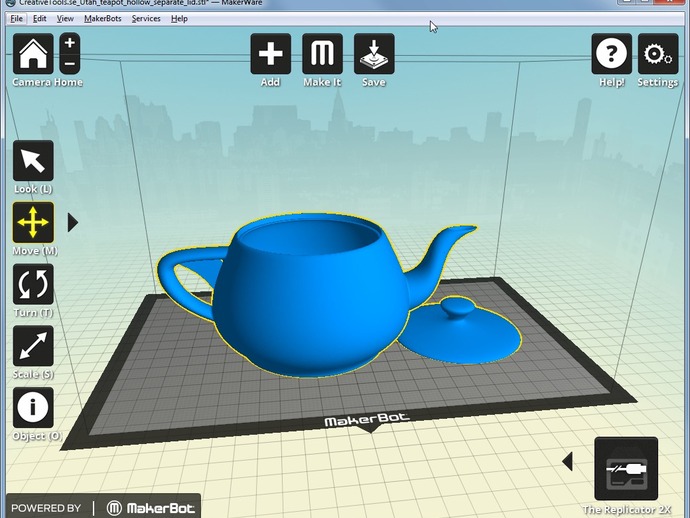Image resolution: width=690 pixels, height=518 pixels.
Task: Open the Edit menu
Action: pyautogui.click(x=40, y=18)
